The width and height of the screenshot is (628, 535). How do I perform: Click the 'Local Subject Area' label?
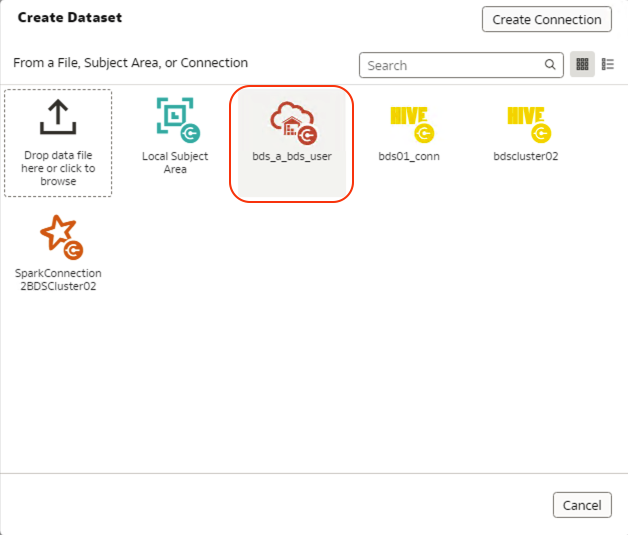tap(175, 163)
